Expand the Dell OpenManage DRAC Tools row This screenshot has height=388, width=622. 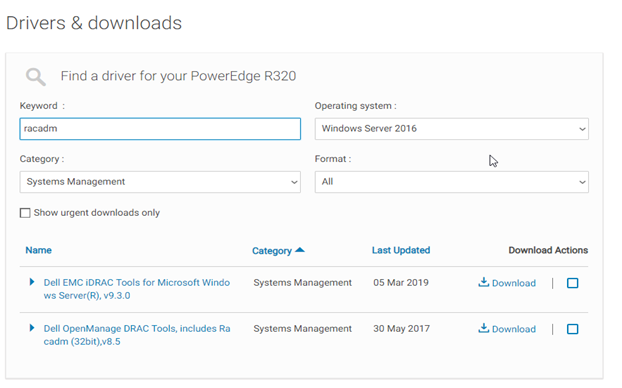pyautogui.click(x=32, y=328)
